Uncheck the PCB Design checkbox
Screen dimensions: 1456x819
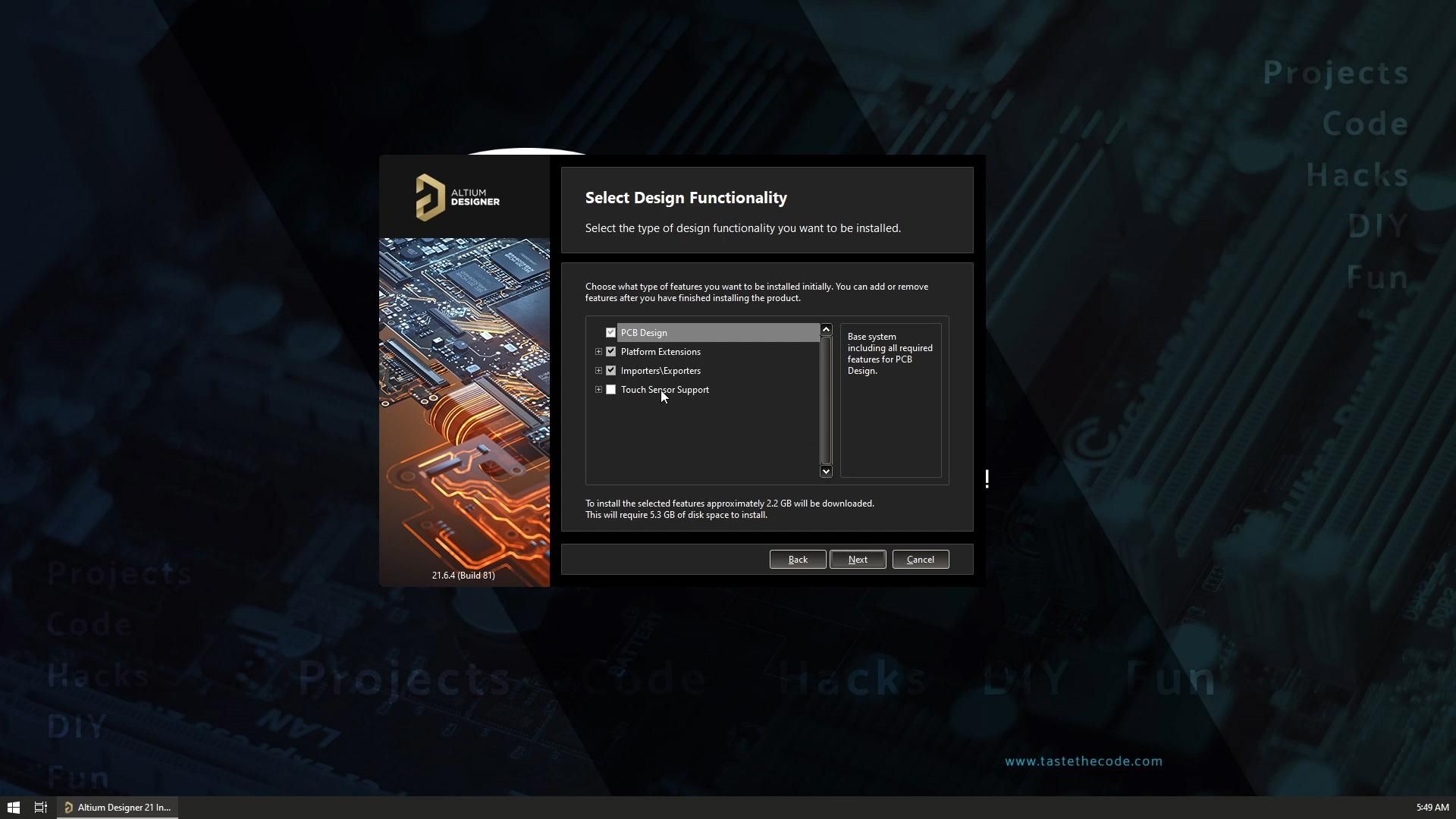610,332
